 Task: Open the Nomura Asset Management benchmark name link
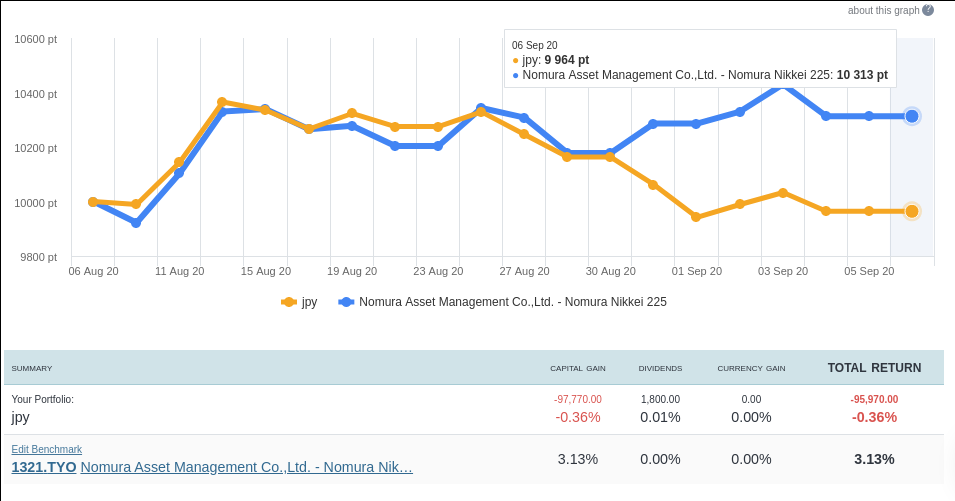pyautogui.click(x=246, y=467)
